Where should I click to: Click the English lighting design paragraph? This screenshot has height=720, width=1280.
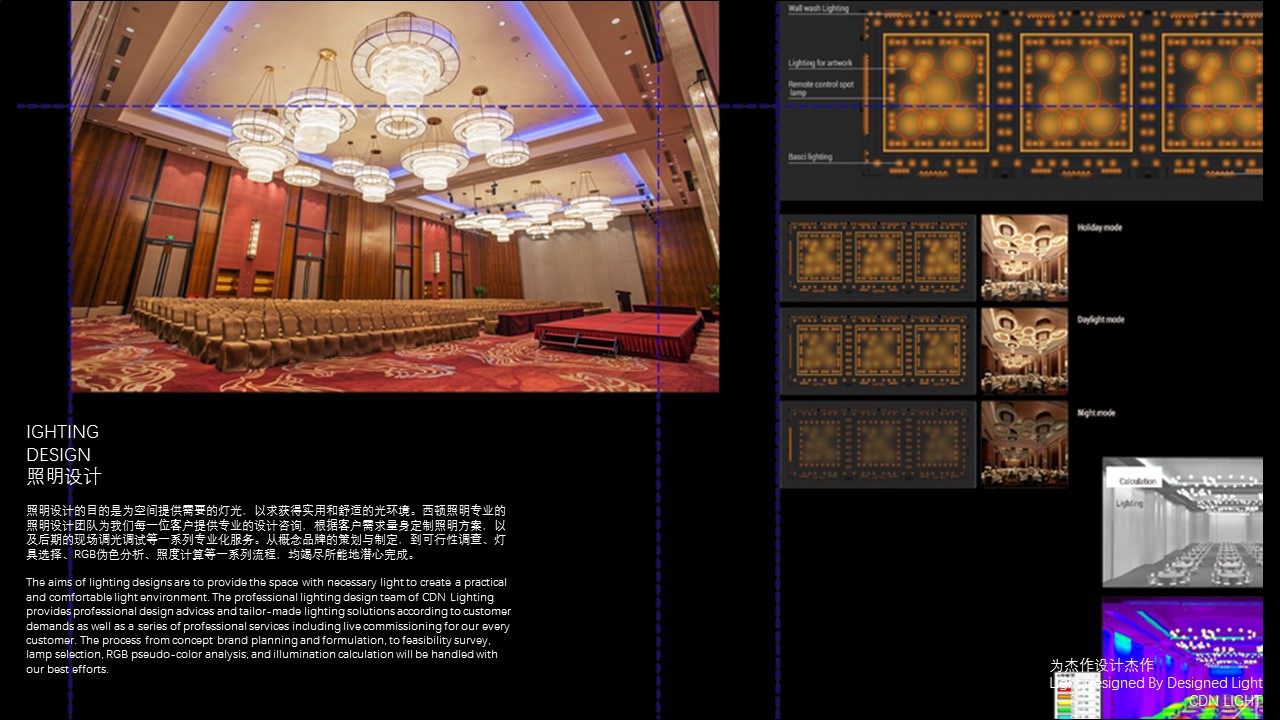tap(268, 625)
